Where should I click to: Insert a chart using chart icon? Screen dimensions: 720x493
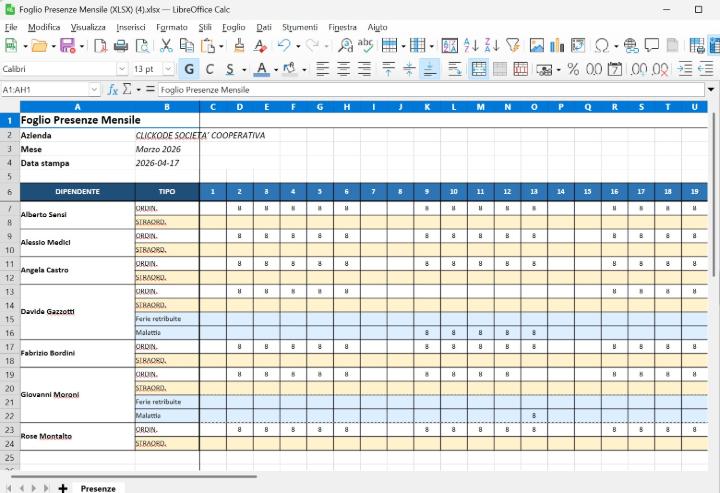tap(557, 45)
